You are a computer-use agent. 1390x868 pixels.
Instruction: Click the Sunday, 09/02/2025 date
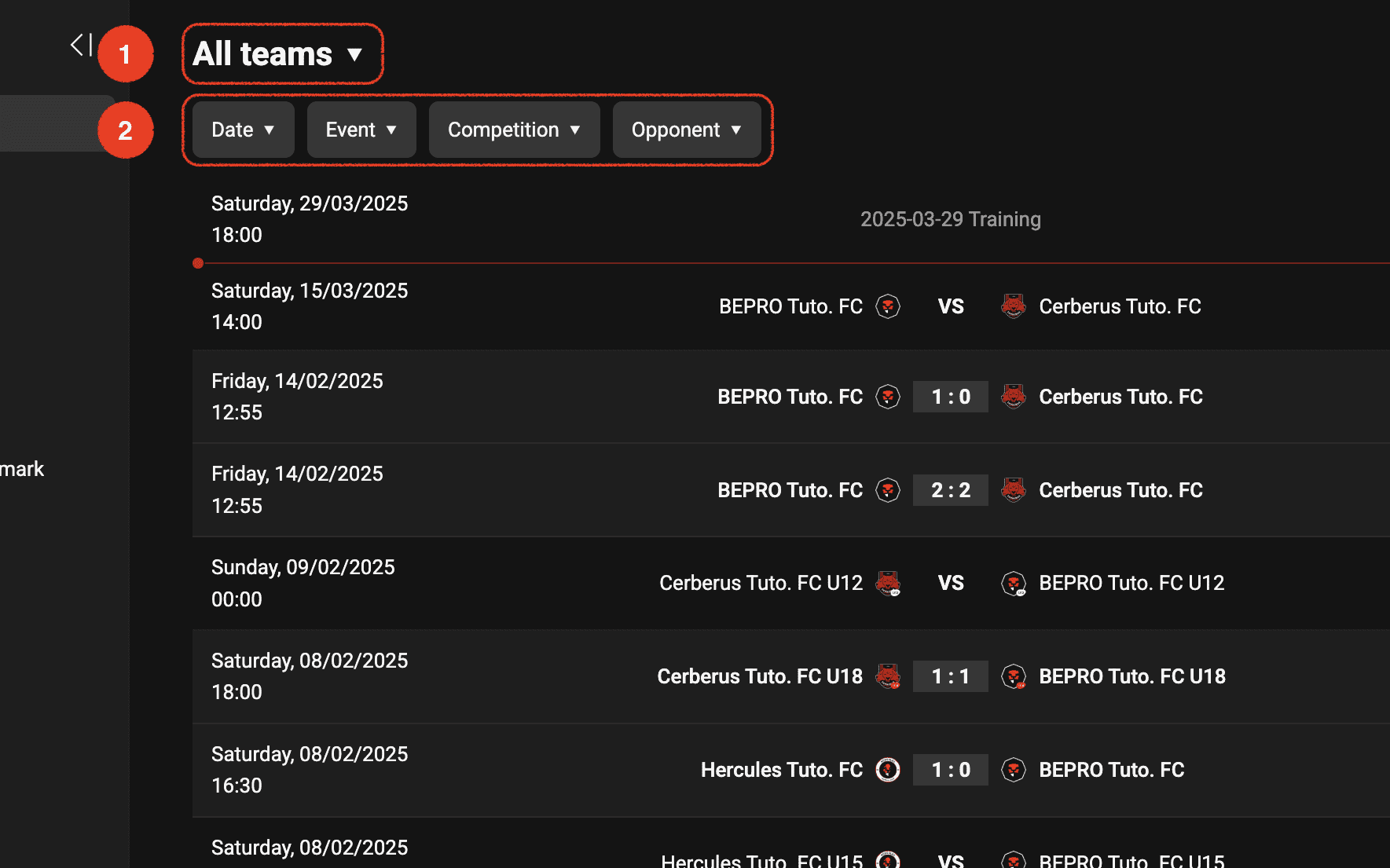303,567
